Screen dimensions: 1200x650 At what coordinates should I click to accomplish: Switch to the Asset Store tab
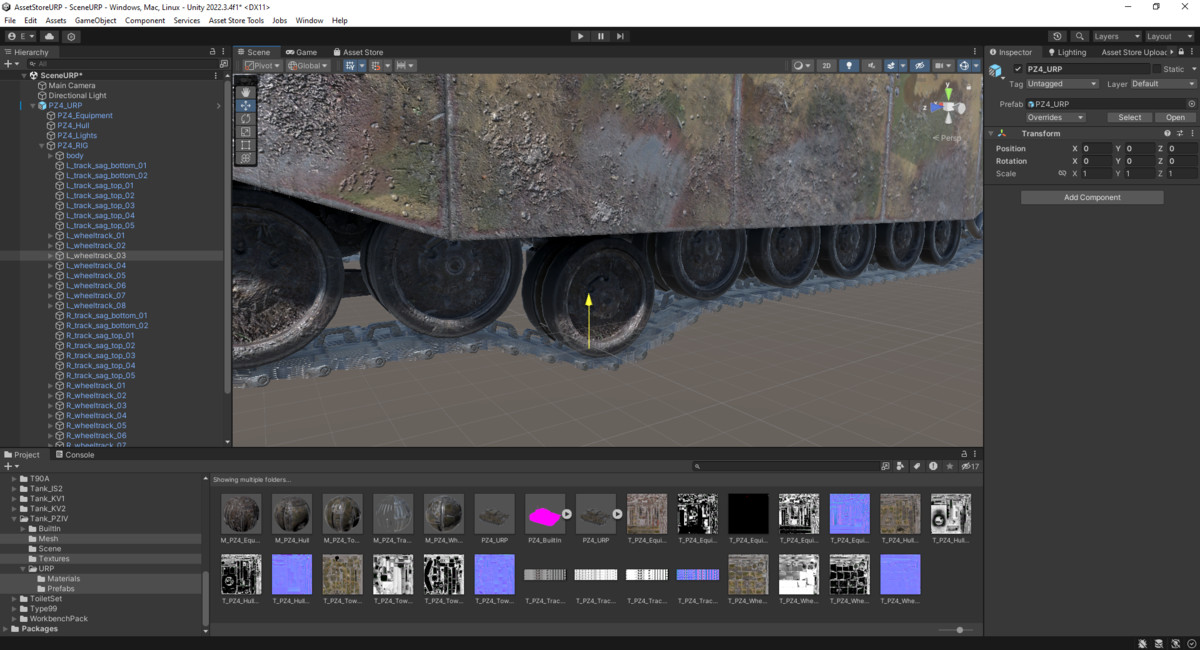pyautogui.click(x=358, y=52)
